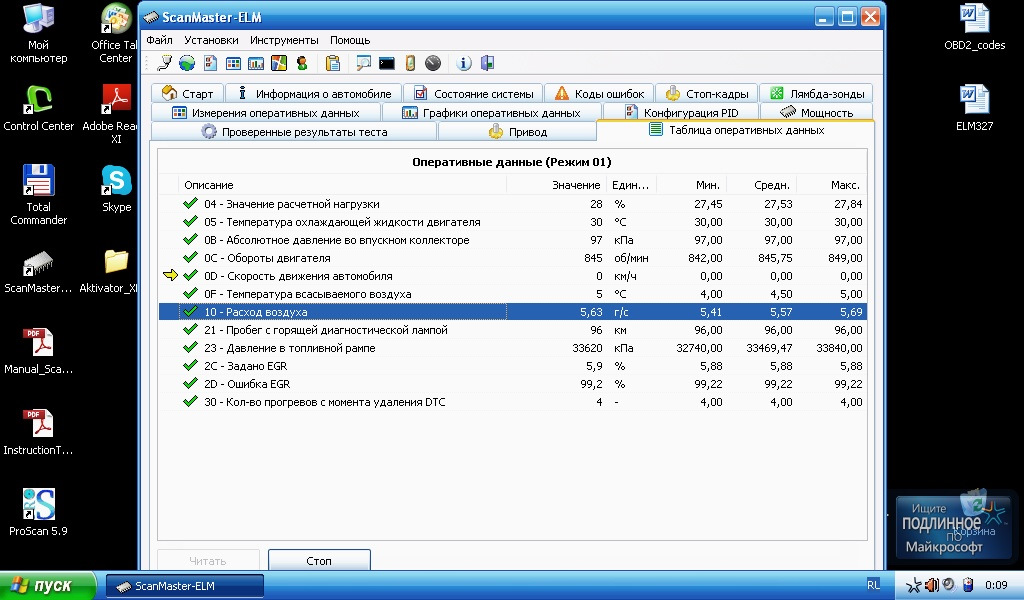Click the four-color squares toolbar icon
Screen dimensions: 1024x600
tap(279, 63)
